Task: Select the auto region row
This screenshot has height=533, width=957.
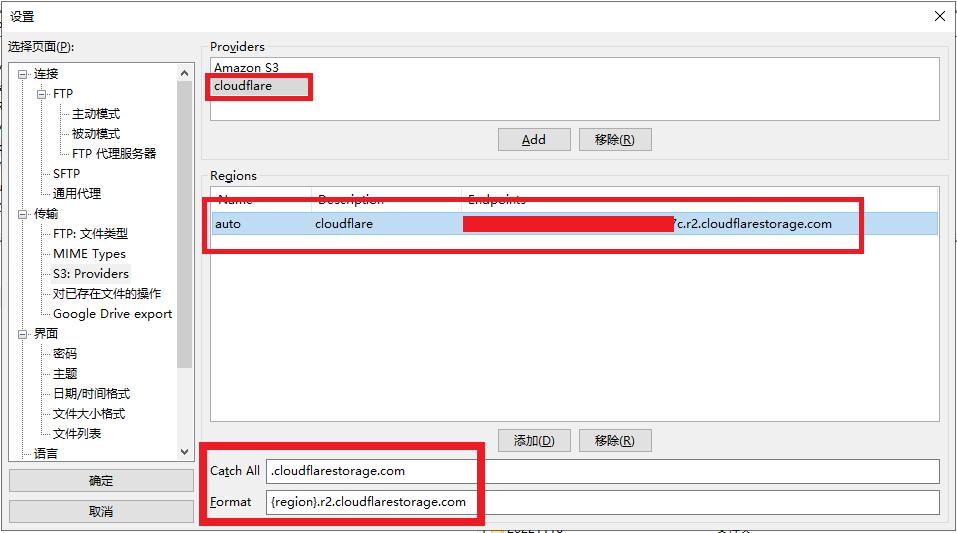Action: coord(574,224)
